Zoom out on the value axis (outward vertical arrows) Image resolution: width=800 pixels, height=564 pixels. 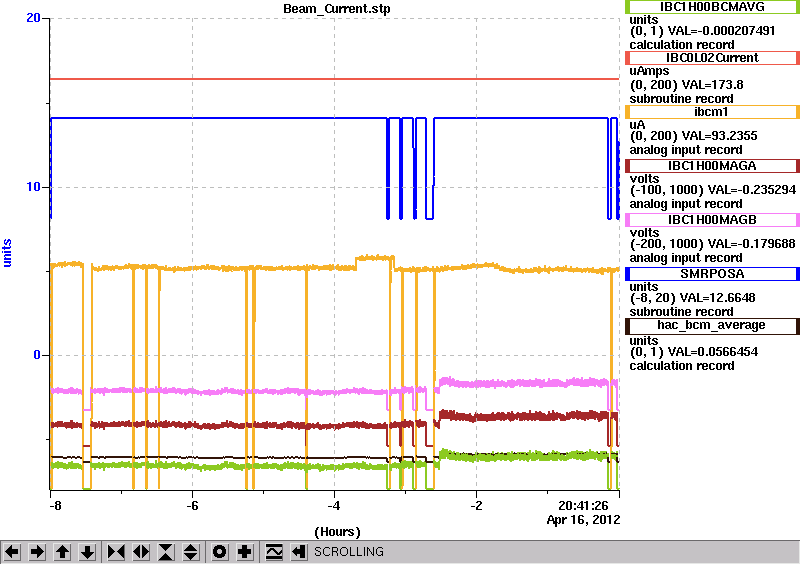(191, 552)
